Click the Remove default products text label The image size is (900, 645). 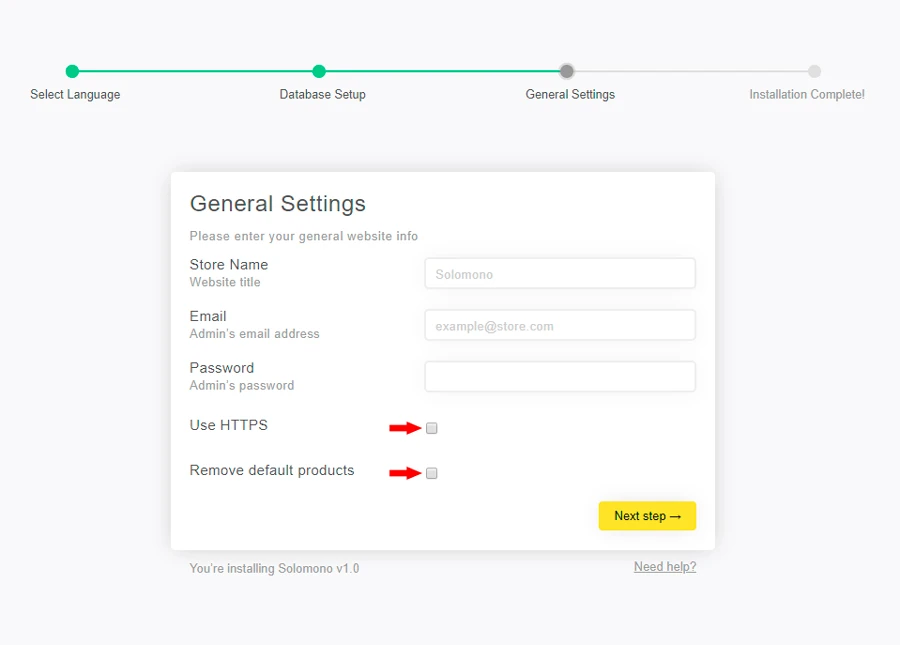tap(272, 470)
